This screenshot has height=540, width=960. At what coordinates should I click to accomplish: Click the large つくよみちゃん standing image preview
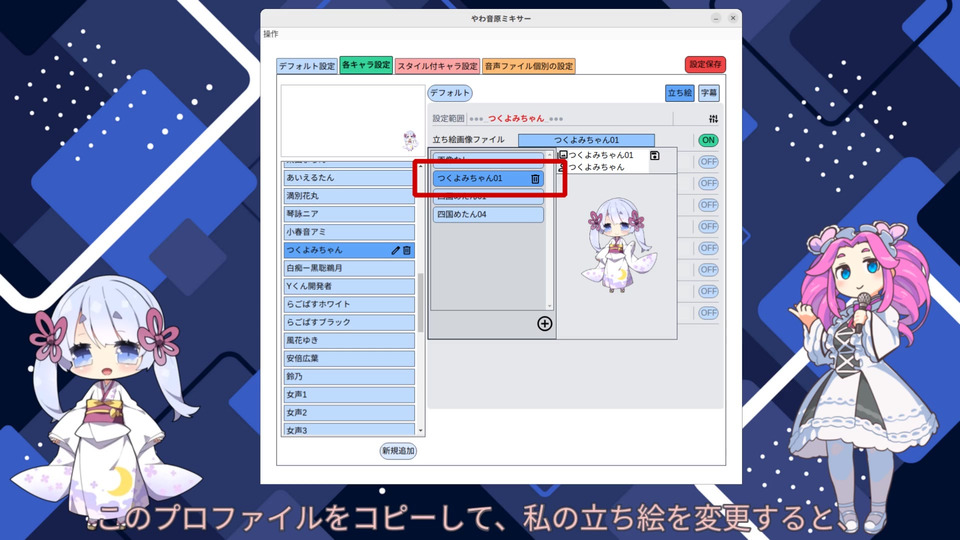coord(618,245)
